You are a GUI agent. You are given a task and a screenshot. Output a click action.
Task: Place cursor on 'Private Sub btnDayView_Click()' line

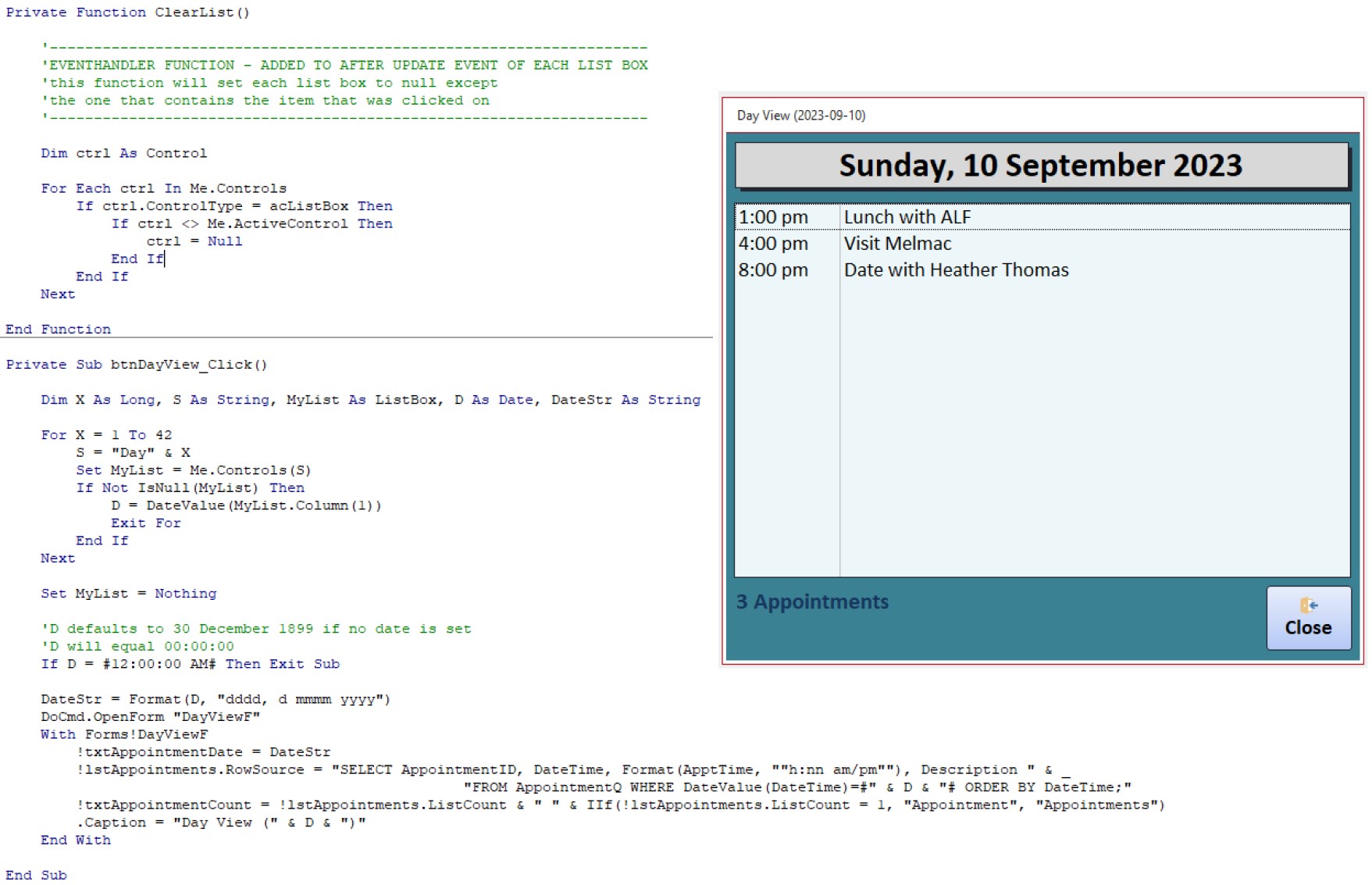(x=137, y=365)
